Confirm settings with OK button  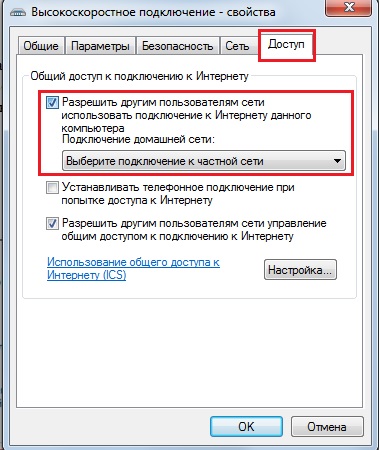(x=246, y=426)
